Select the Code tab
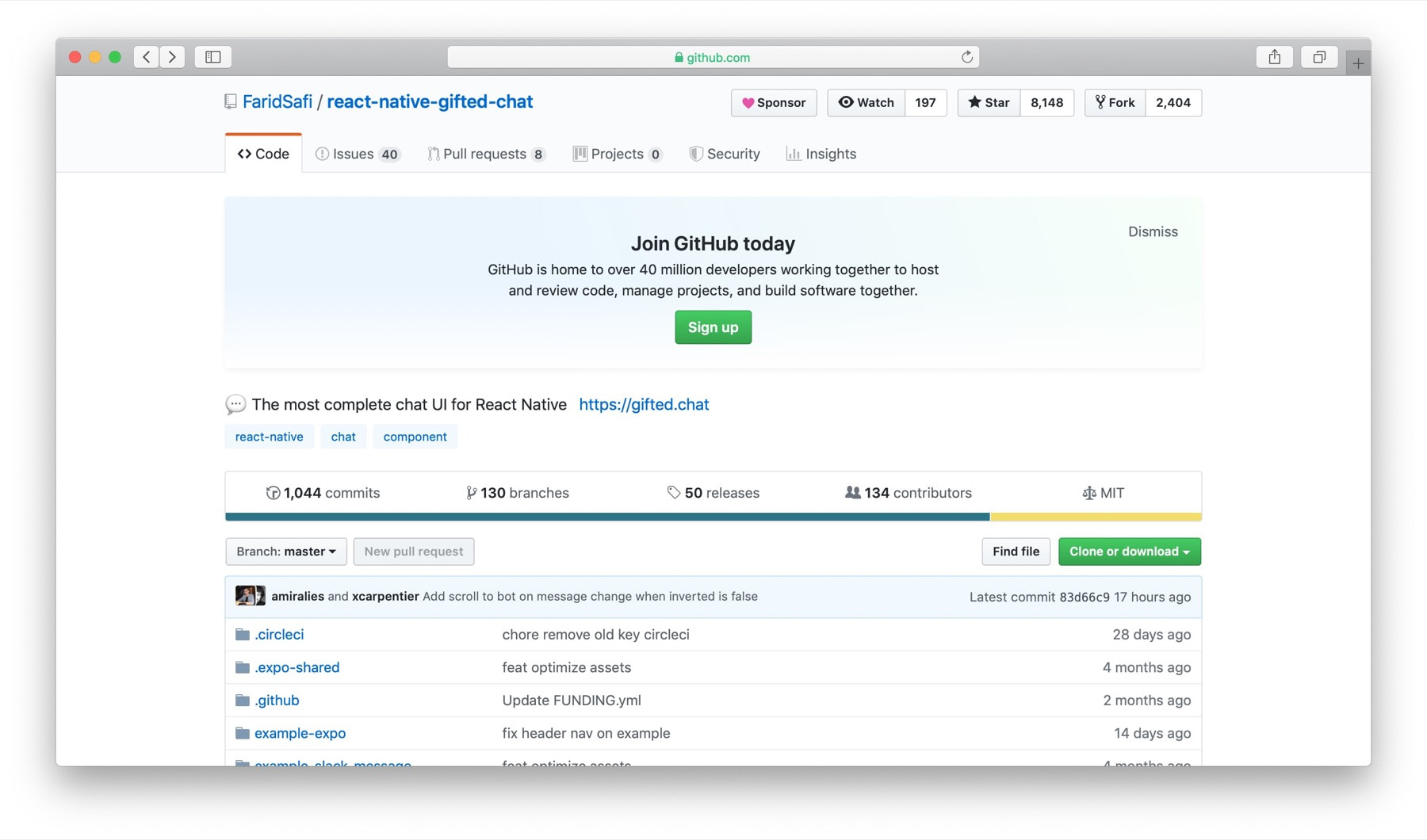Viewport: 1427px width, 840px height. point(263,154)
